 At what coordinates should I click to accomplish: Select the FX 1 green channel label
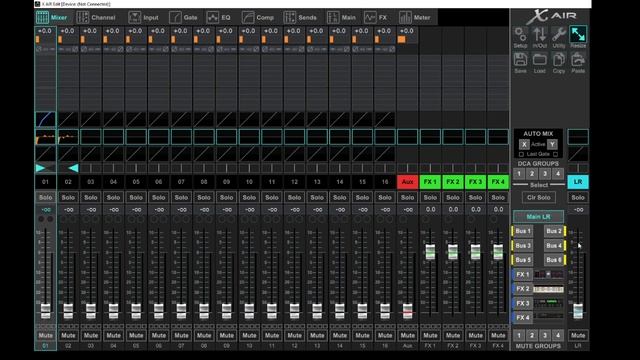coord(430,182)
